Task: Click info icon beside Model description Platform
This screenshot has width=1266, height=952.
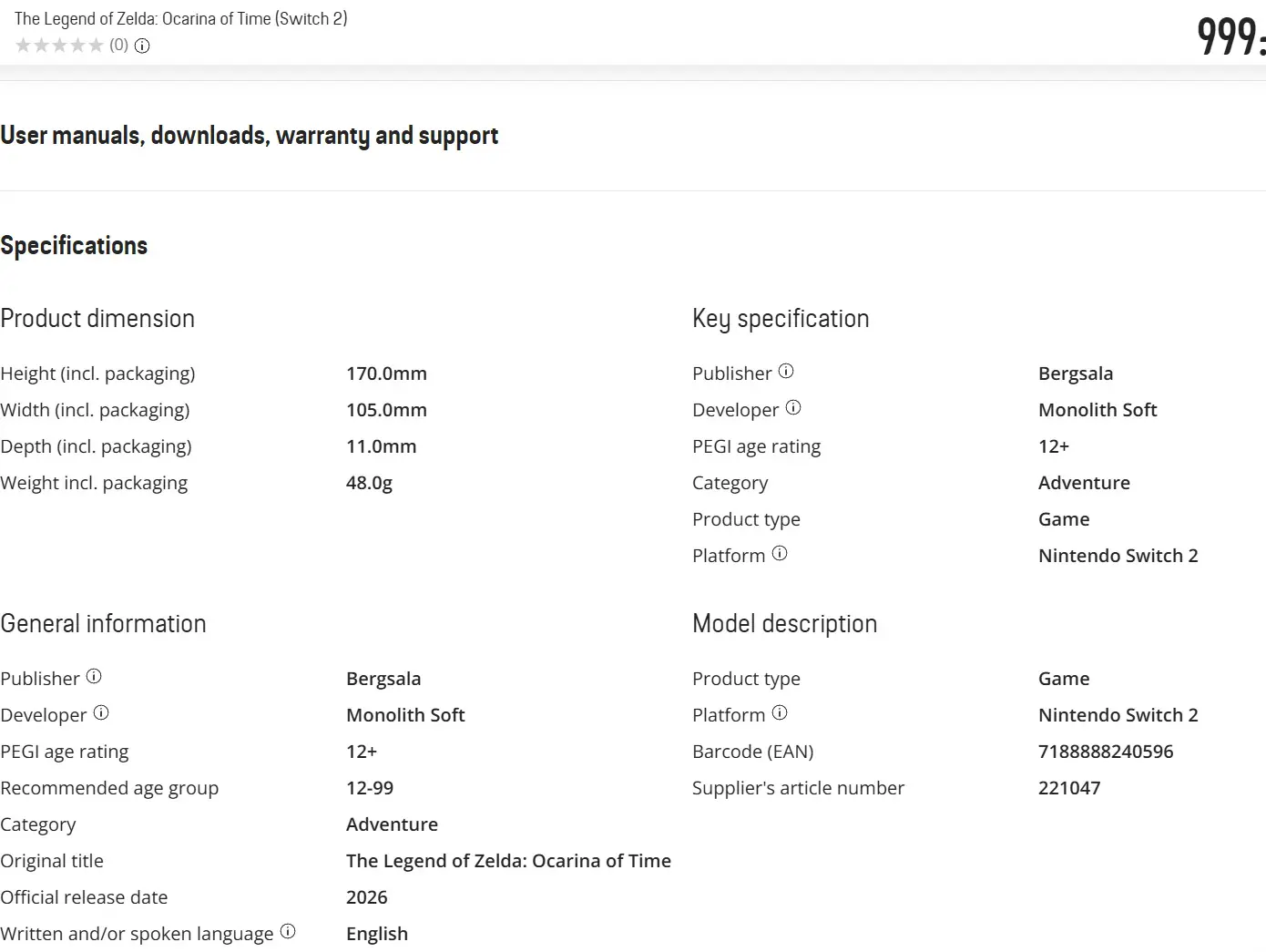Action: tap(780, 713)
